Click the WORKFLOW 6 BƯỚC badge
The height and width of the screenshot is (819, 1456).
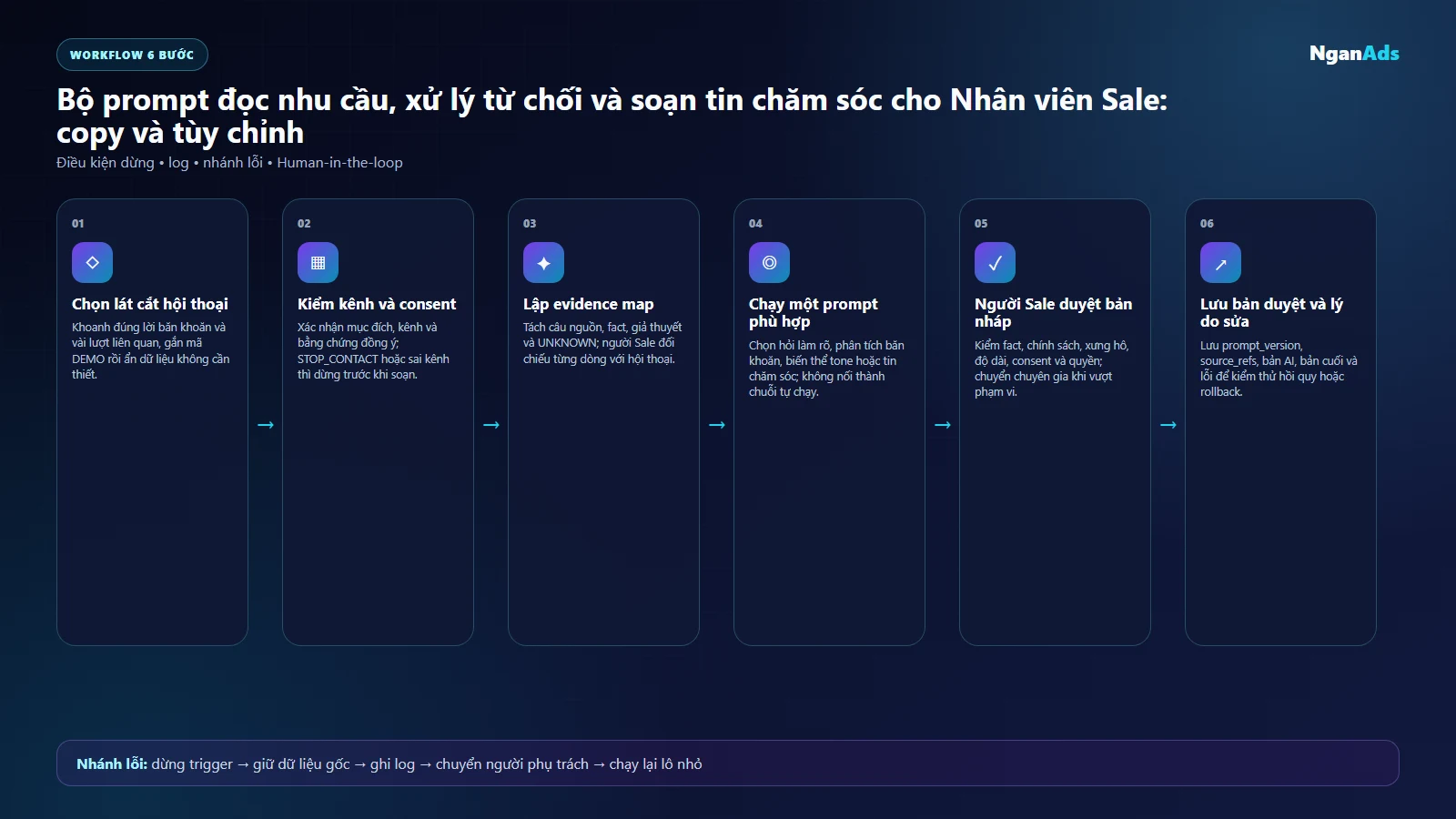[132, 55]
